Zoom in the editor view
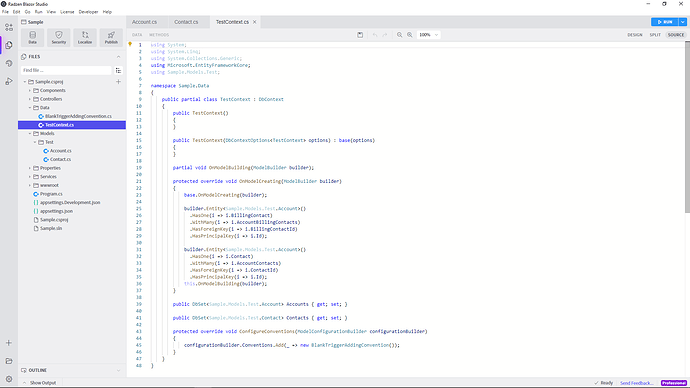This screenshot has height=388, width=690. click(410, 35)
